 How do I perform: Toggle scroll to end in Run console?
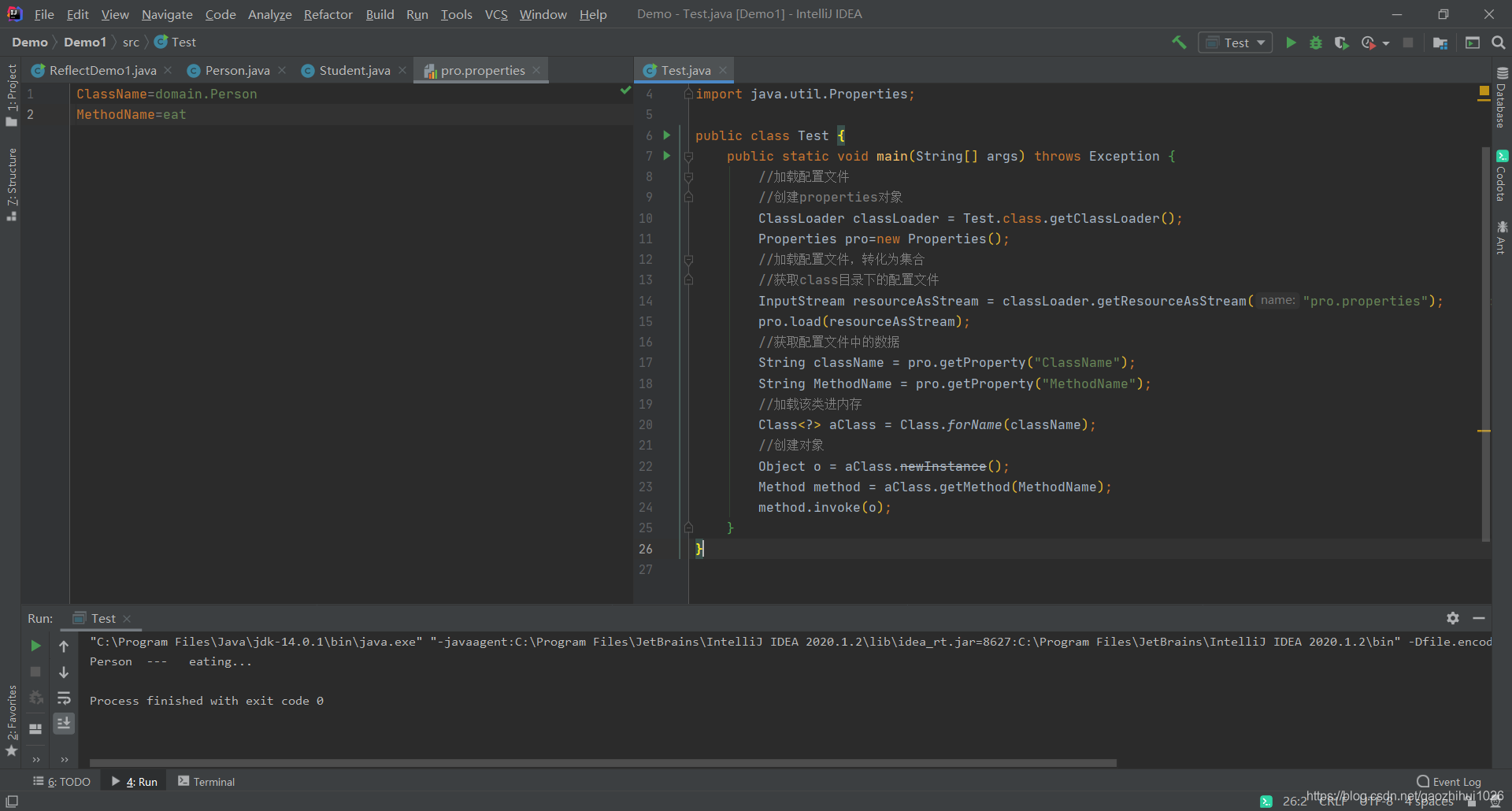(64, 723)
